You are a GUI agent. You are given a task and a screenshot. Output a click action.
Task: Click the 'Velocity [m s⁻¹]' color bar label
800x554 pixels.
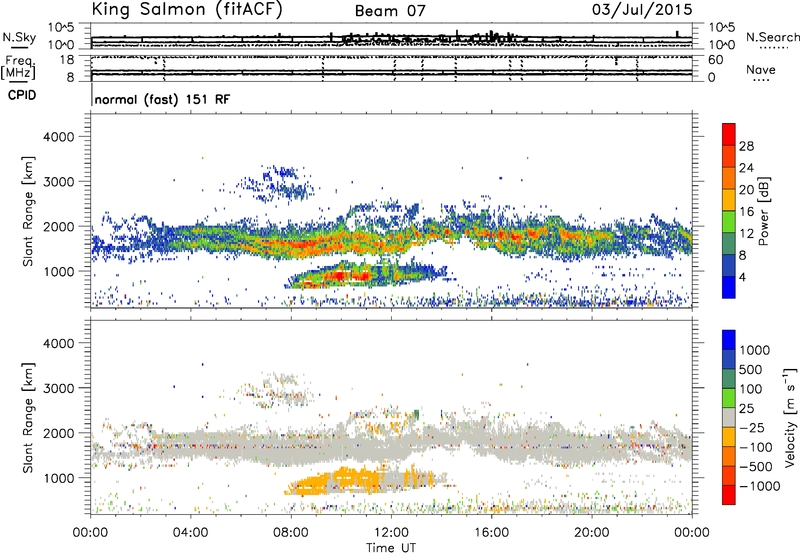(790, 417)
